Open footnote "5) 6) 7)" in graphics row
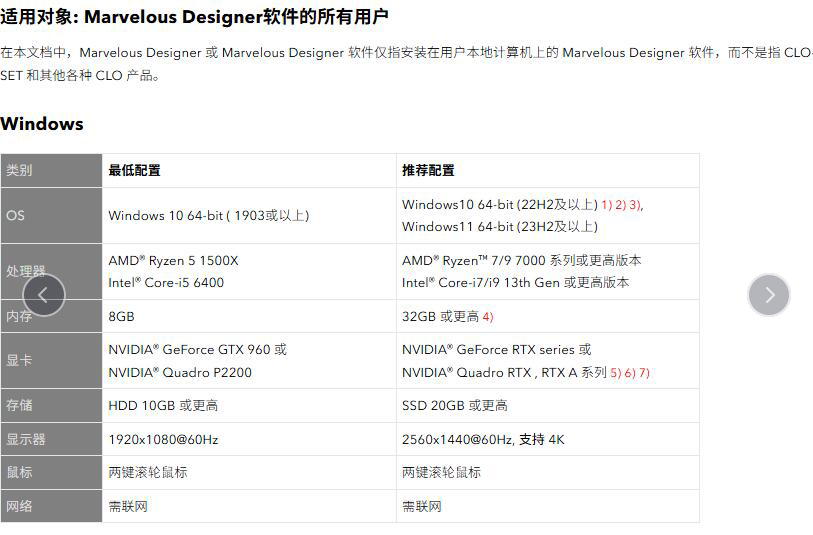 click(630, 373)
